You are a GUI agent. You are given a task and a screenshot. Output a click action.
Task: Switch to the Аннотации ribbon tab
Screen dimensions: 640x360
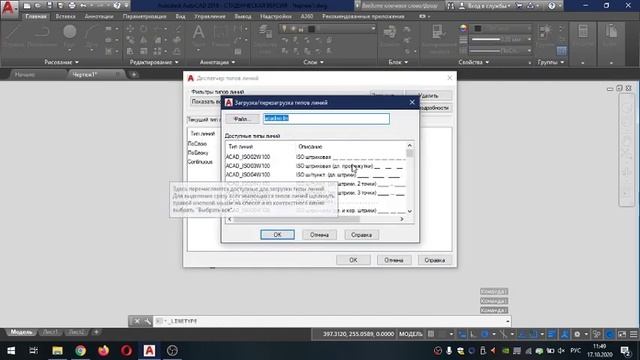point(99,16)
